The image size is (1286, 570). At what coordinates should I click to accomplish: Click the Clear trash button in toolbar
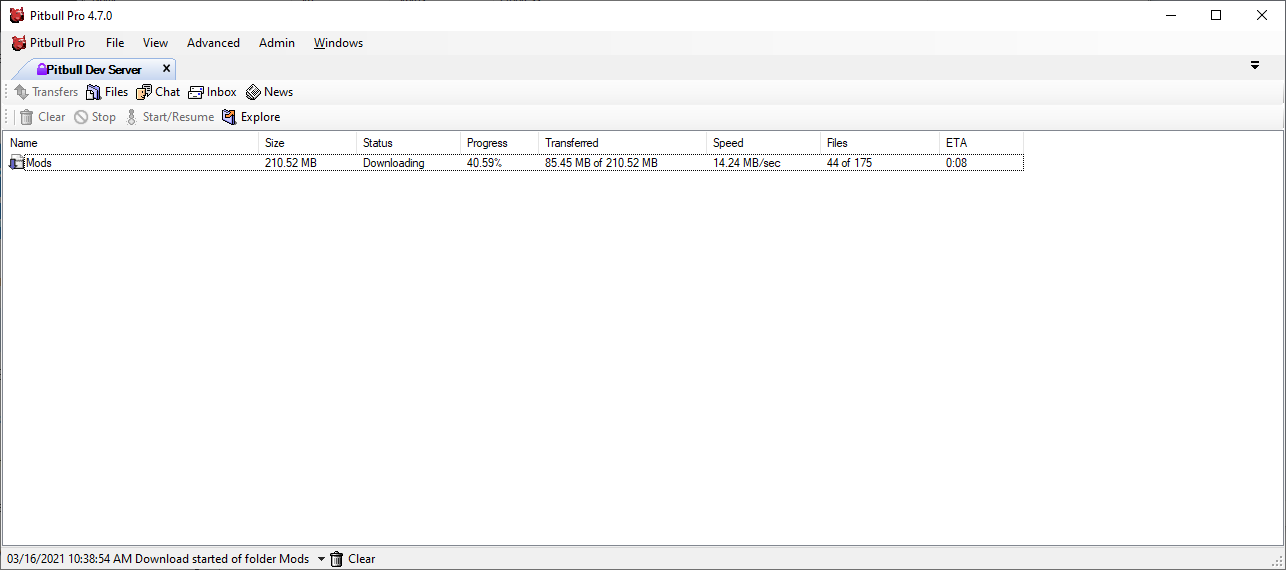(x=42, y=117)
